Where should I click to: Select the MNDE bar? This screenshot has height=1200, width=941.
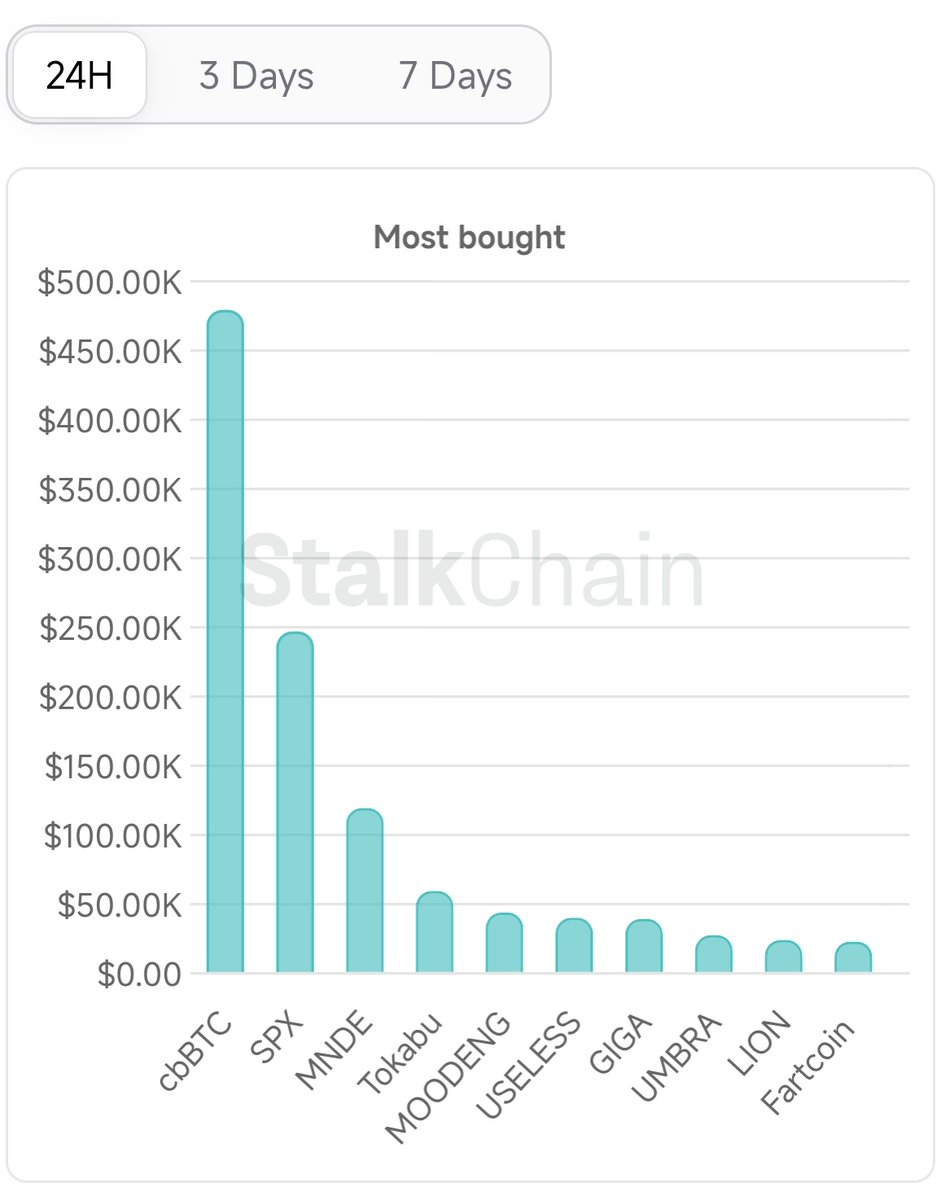[x=365, y=890]
